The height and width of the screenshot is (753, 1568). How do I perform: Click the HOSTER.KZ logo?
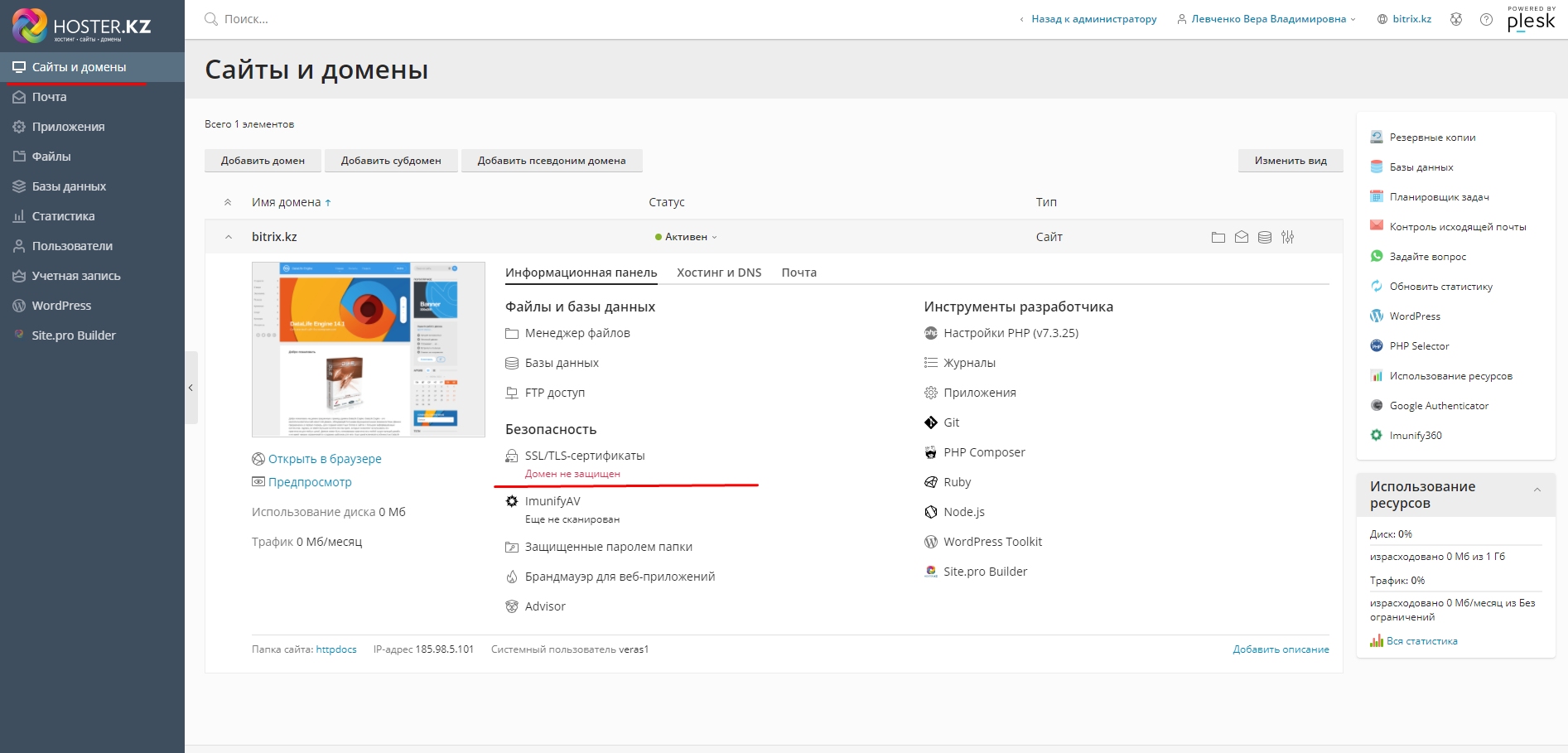pos(81,26)
